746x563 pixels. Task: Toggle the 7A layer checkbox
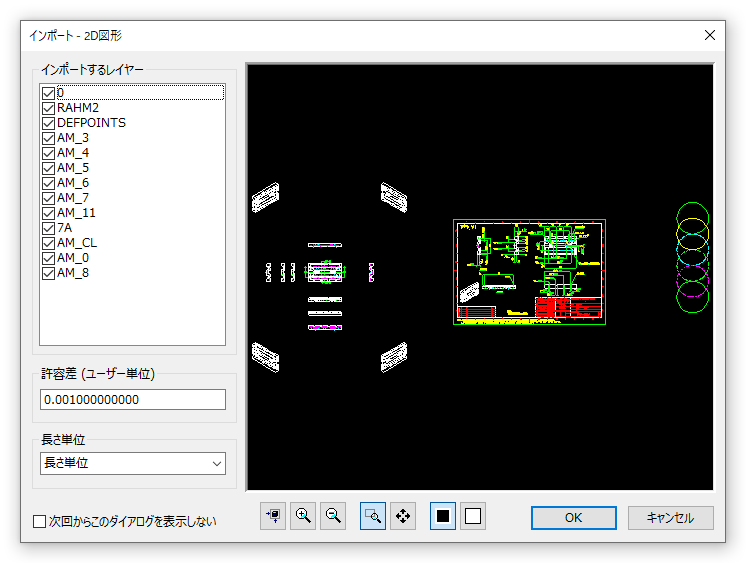[x=48, y=228]
